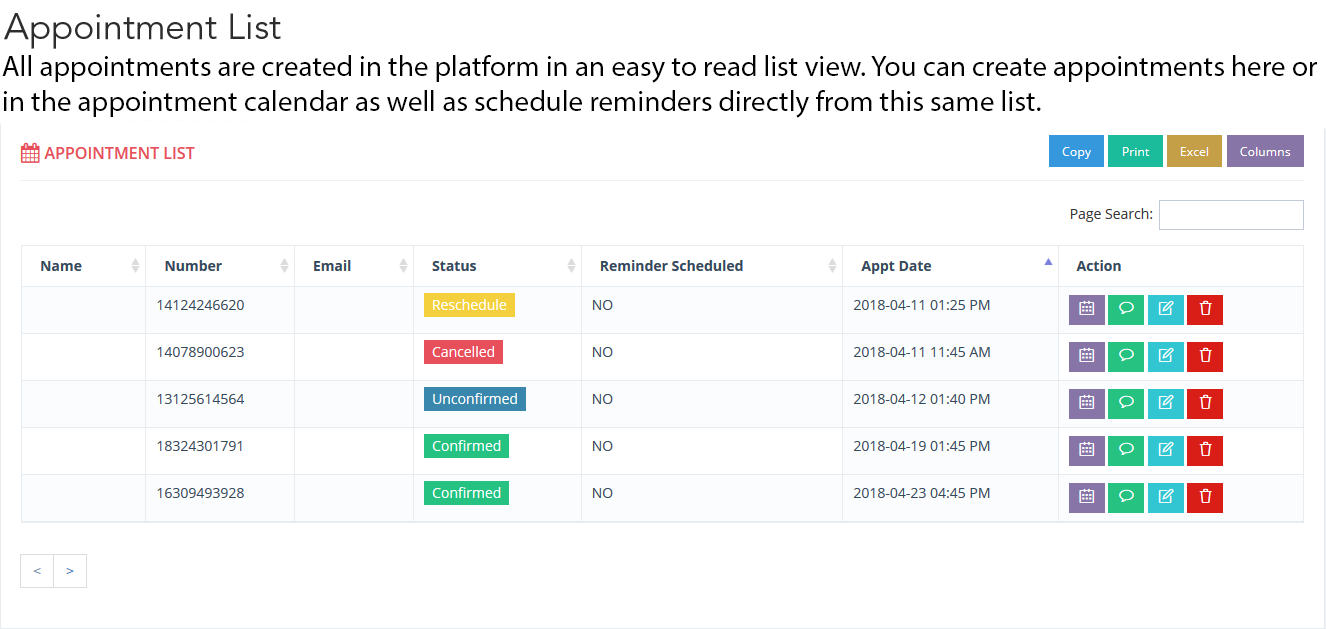Go to previous page of appointments

point(37,571)
